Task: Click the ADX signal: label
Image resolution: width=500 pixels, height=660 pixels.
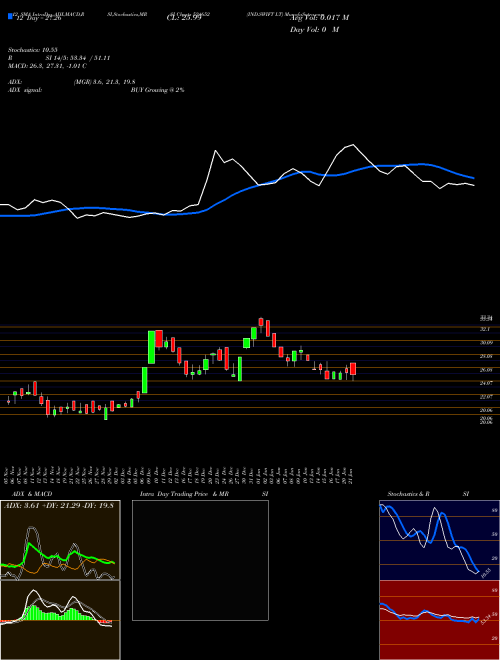Action: 25,90
